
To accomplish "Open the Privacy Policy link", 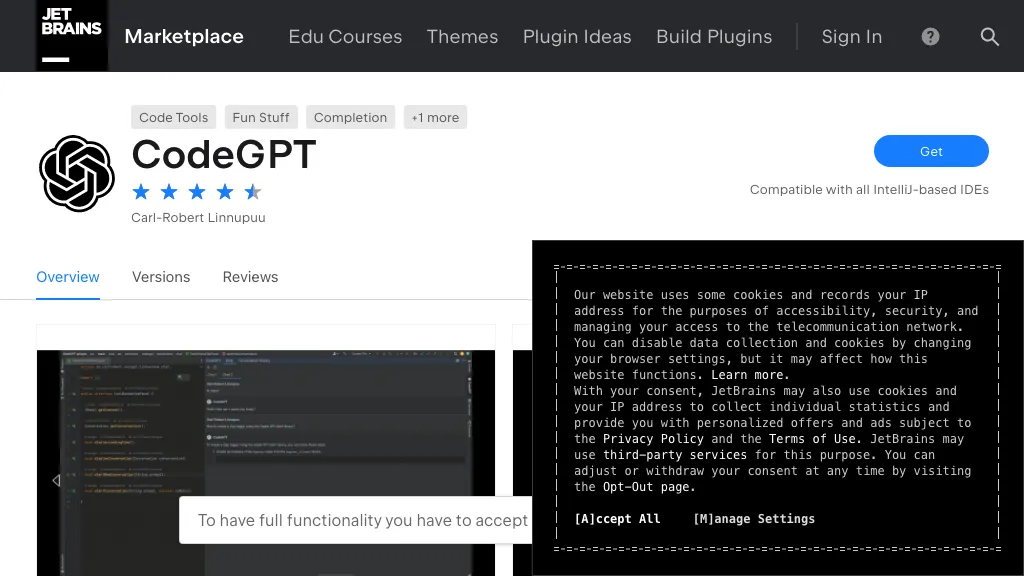I will coord(654,438).
